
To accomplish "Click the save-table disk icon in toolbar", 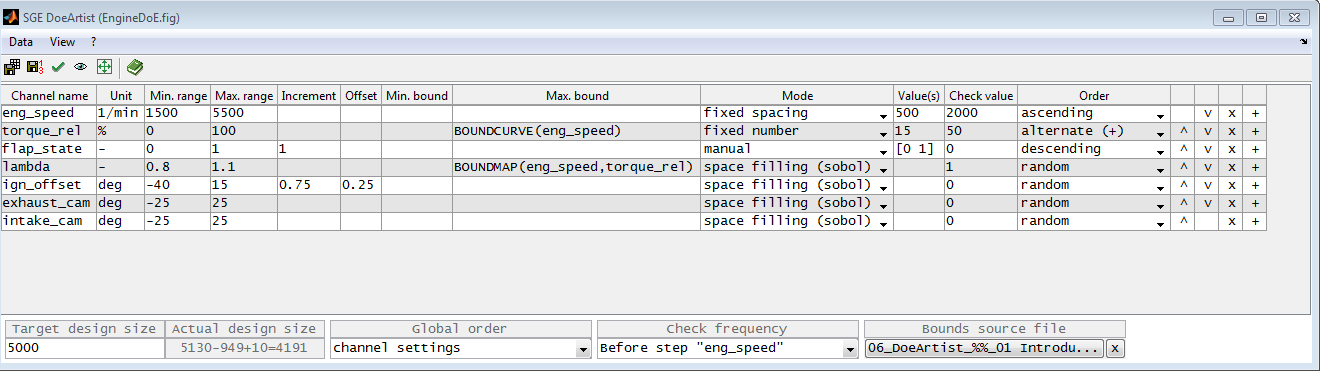I will 12,67.
